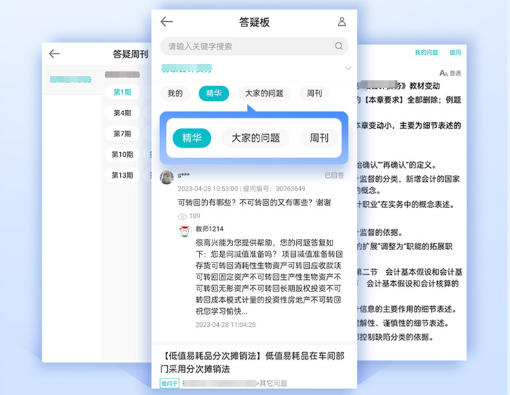Select 第4期 in the 答疑周刊 window
This screenshot has width=510, height=395.
pos(122,113)
